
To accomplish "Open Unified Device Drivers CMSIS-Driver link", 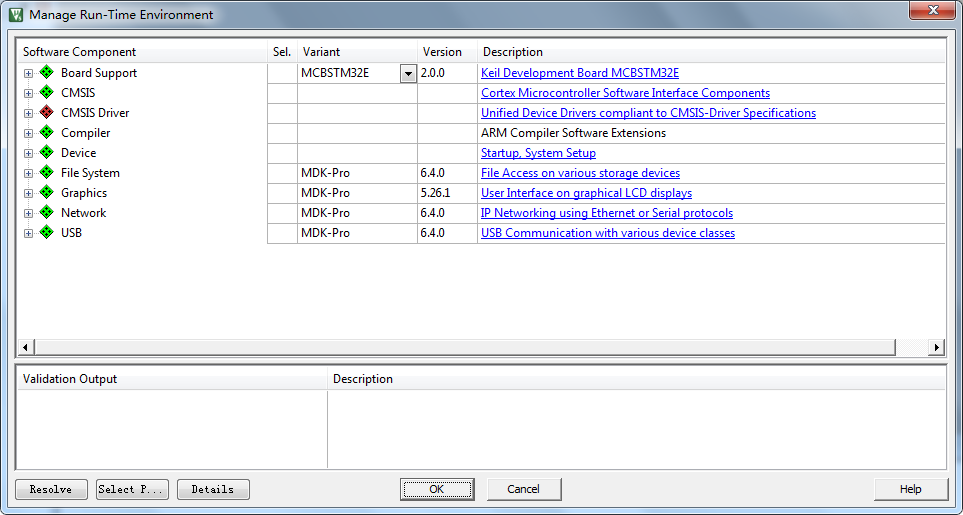I will (649, 113).
